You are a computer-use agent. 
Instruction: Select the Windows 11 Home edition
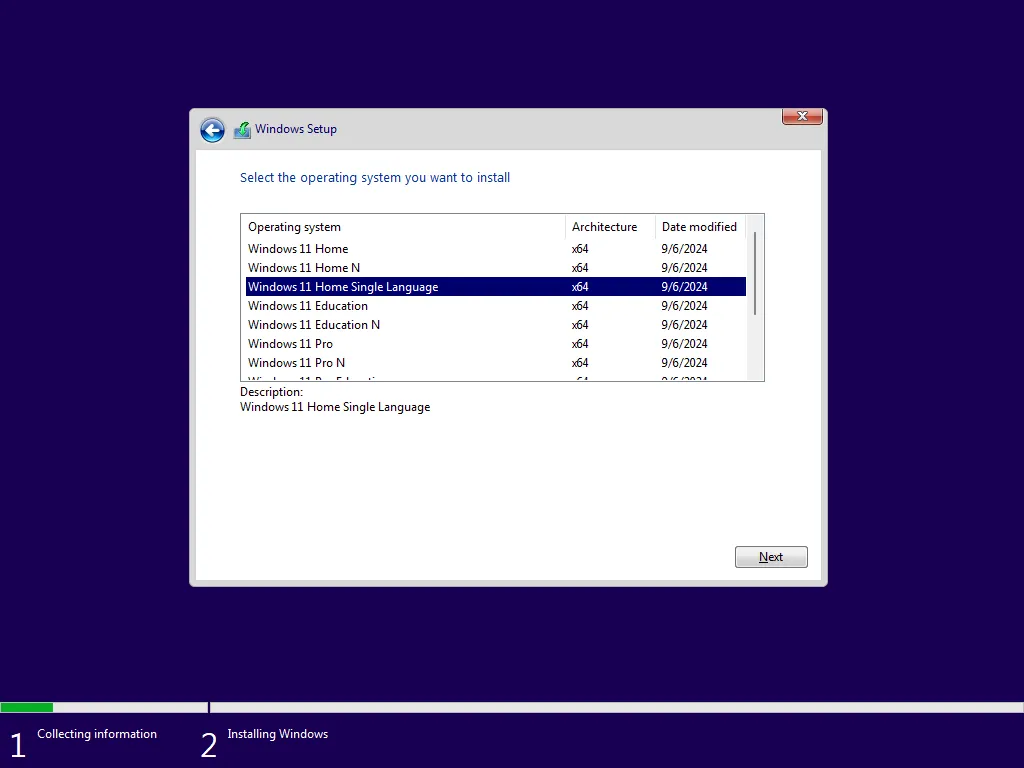point(298,248)
